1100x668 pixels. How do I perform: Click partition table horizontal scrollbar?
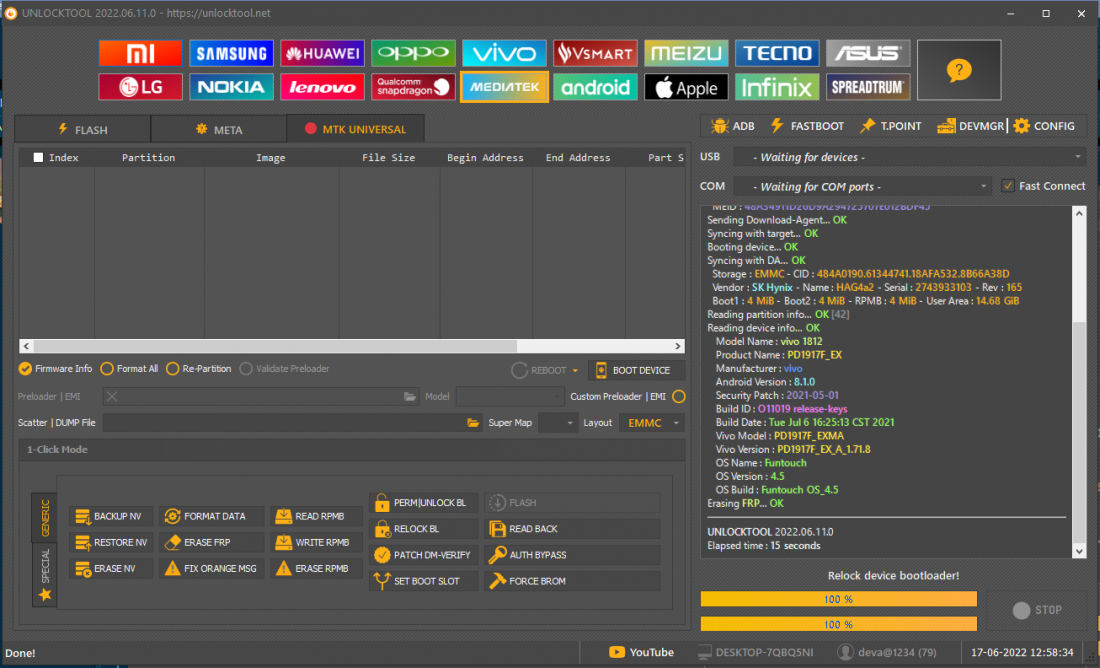[x=351, y=346]
